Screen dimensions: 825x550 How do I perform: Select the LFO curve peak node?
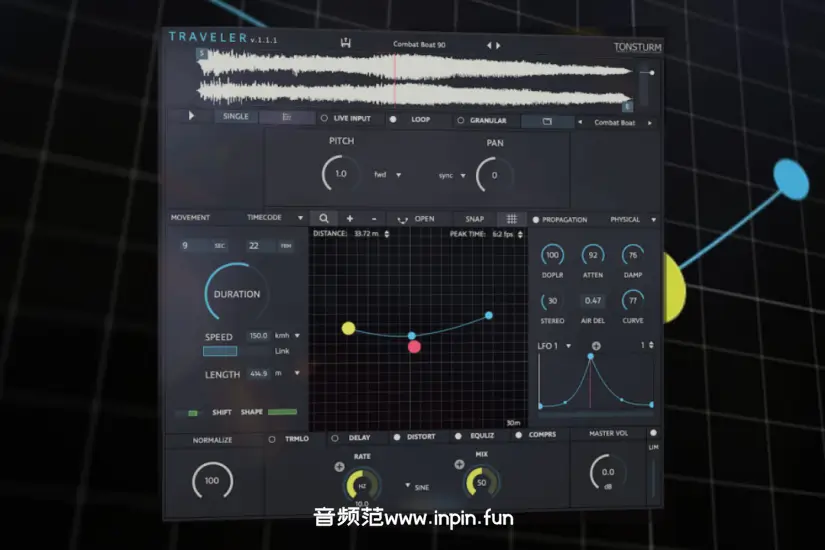(x=591, y=356)
